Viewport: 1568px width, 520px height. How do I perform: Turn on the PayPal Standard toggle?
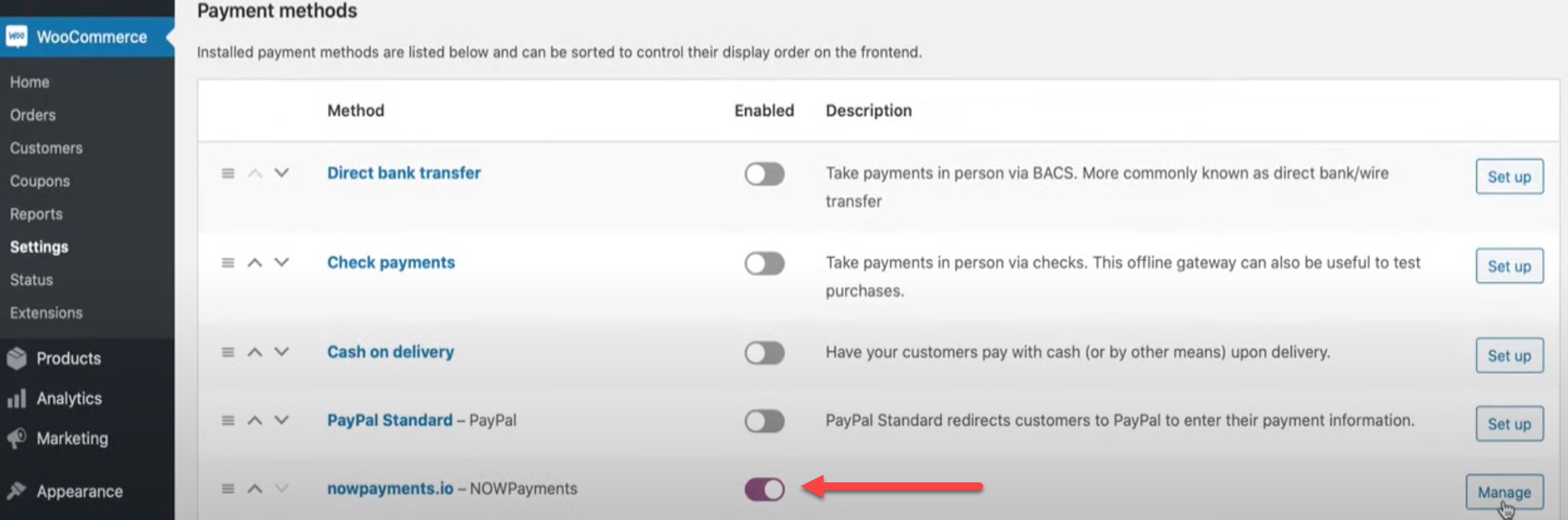(x=764, y=421)
